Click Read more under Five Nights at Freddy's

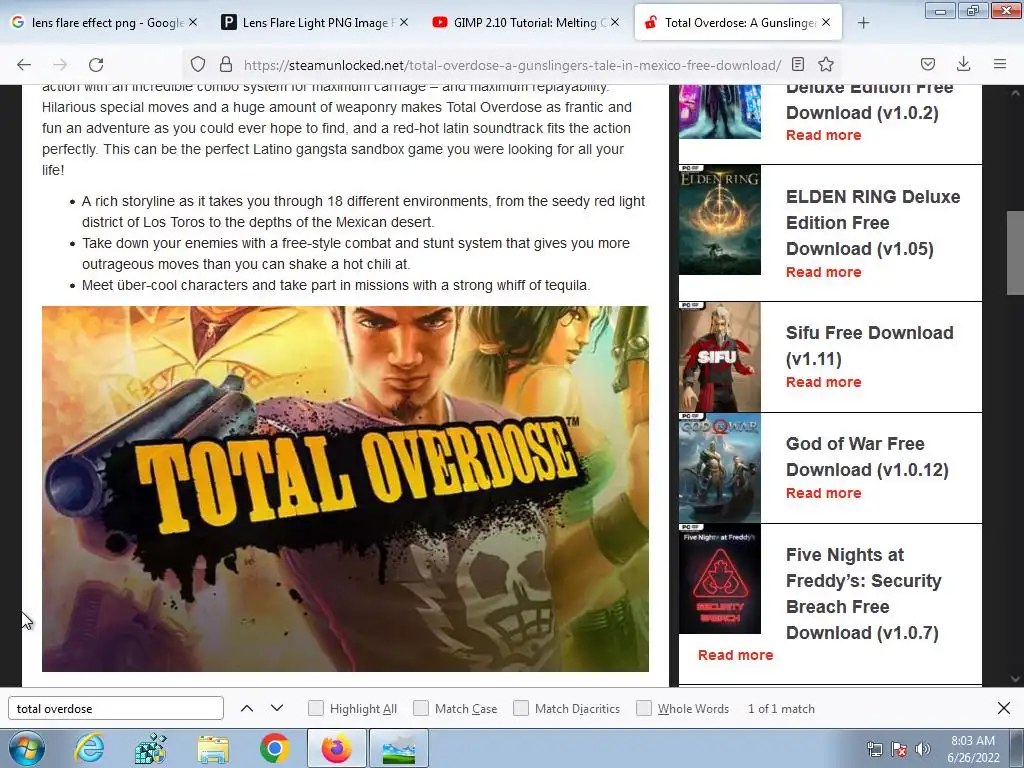(x=735, y=655)
